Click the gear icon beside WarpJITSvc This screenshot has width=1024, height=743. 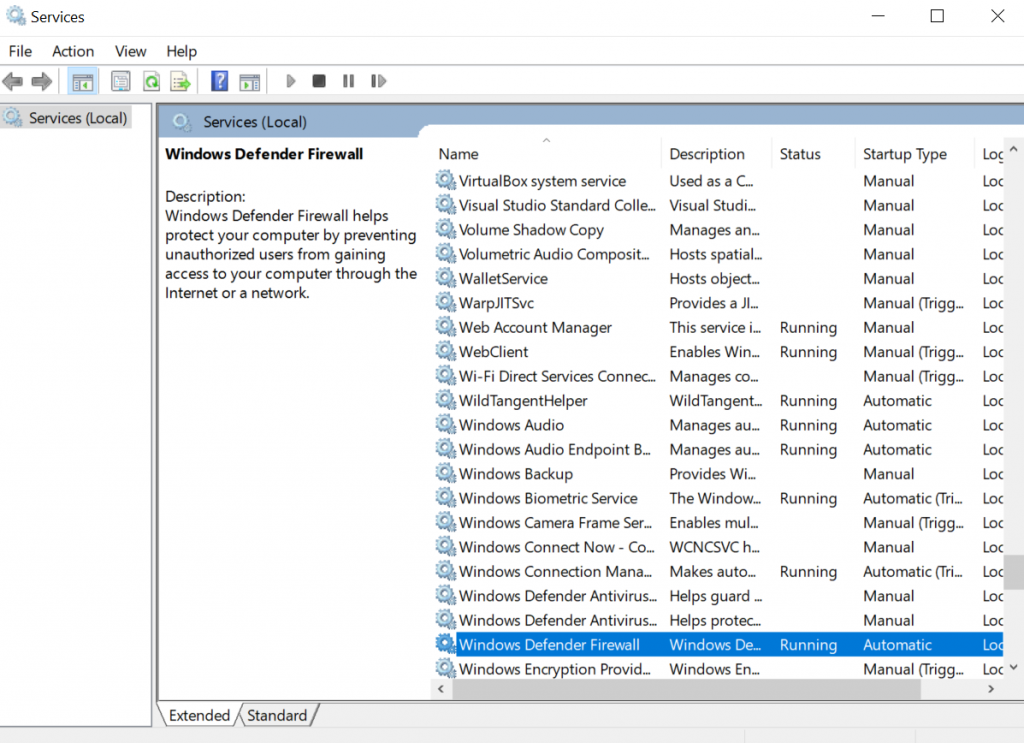(445, 302)
